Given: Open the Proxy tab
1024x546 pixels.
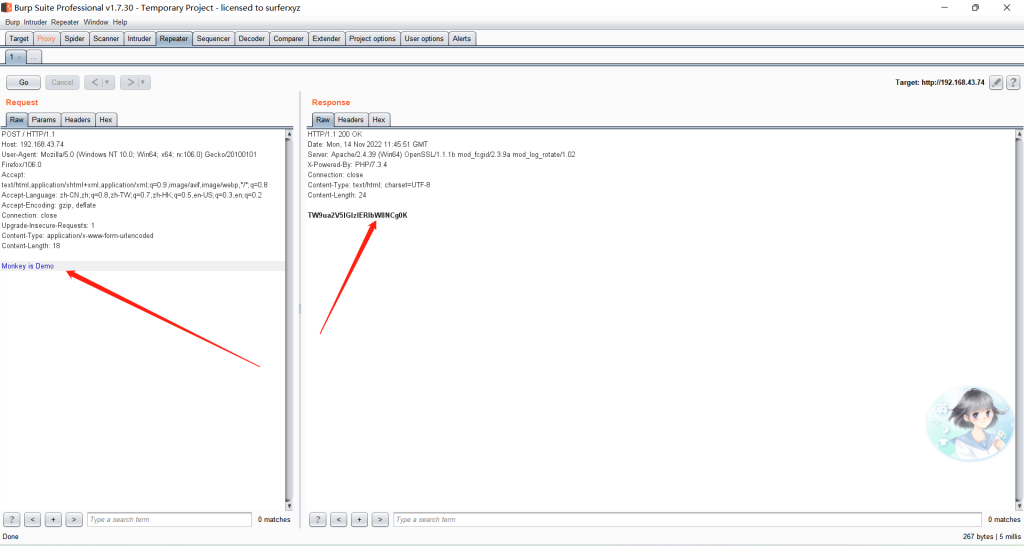Looking at the screenshot, I should 47,39.
